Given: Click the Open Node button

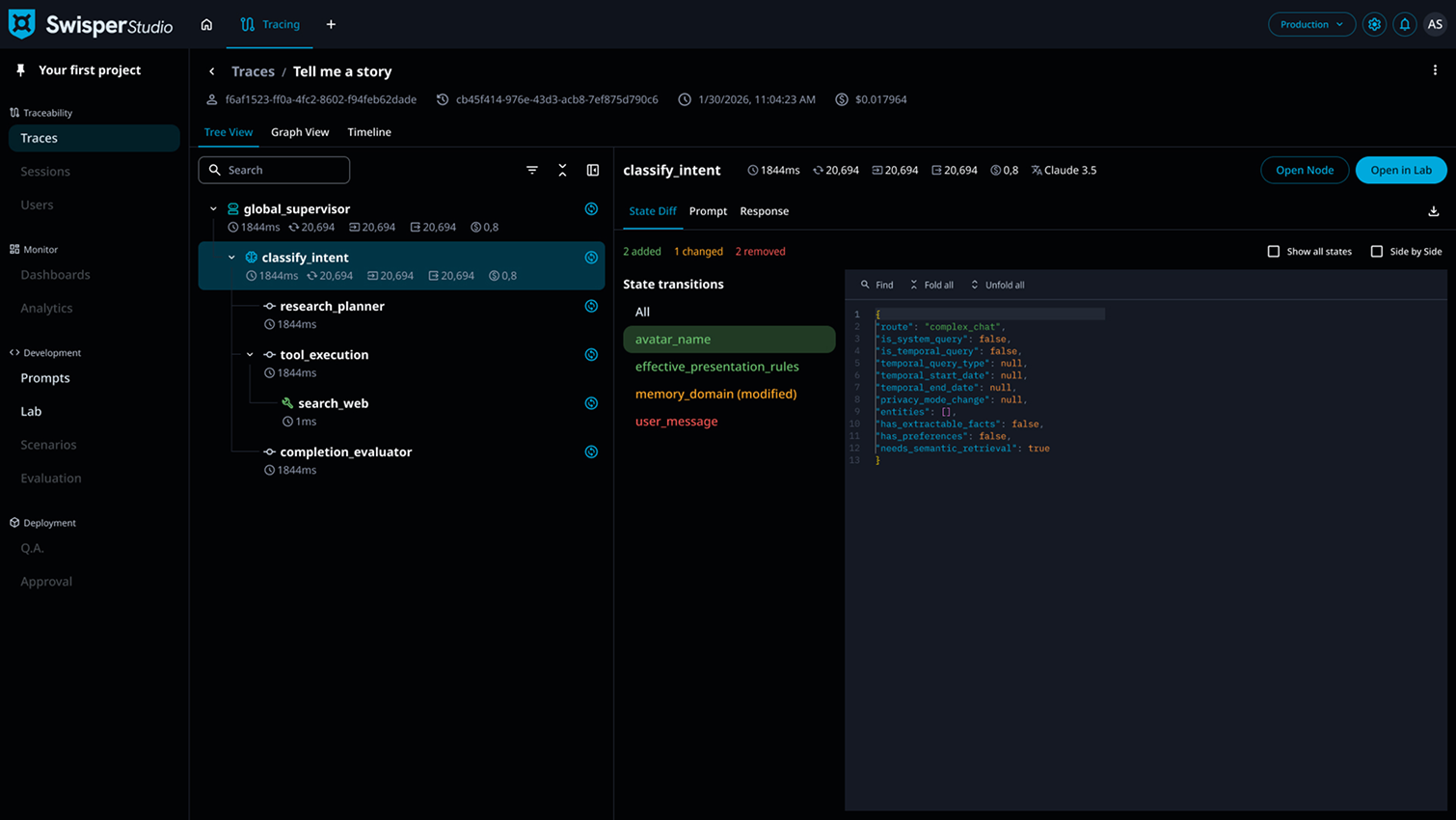Looking at the screenshot, I should click(1304, 170).
